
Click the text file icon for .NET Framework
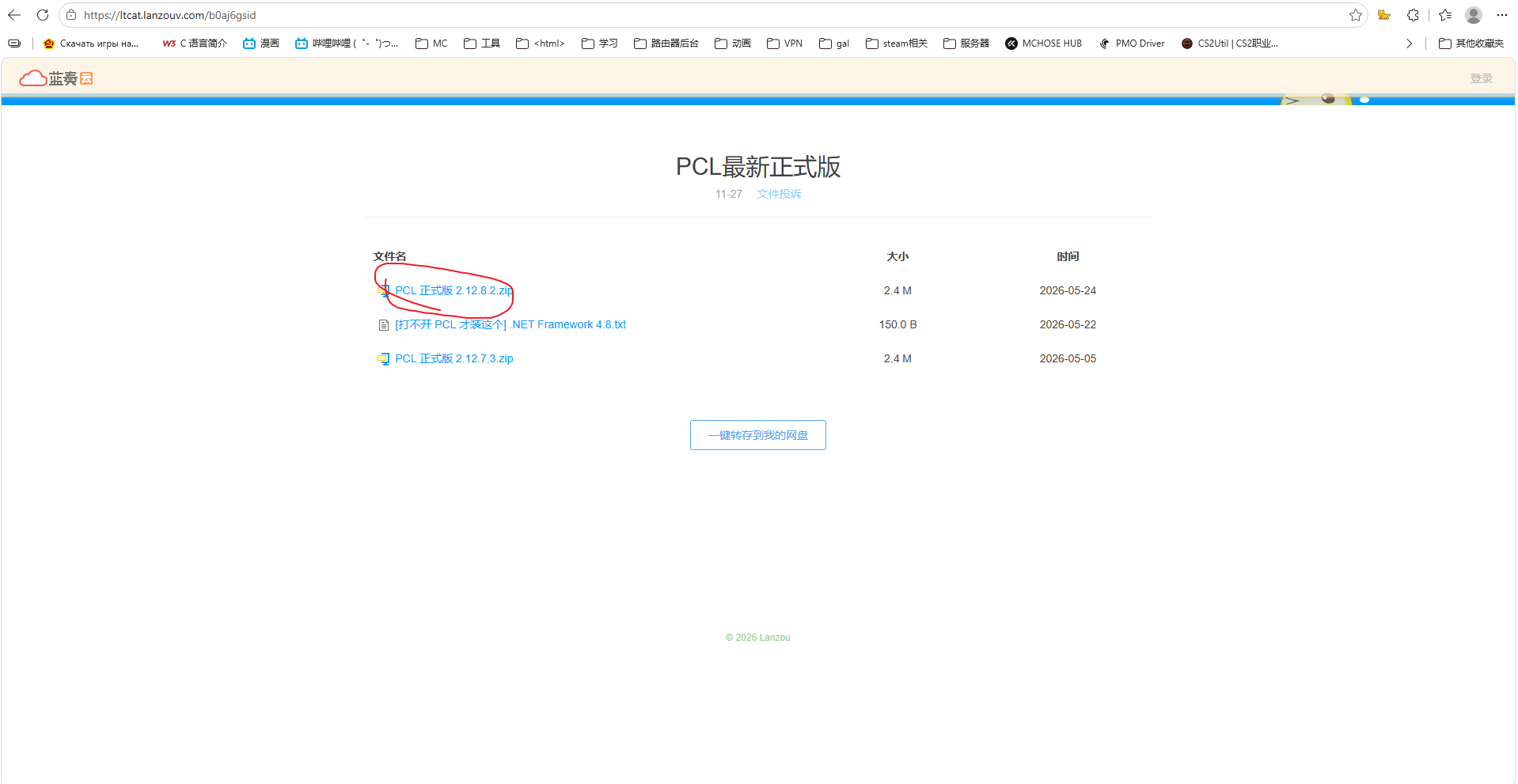384,325
